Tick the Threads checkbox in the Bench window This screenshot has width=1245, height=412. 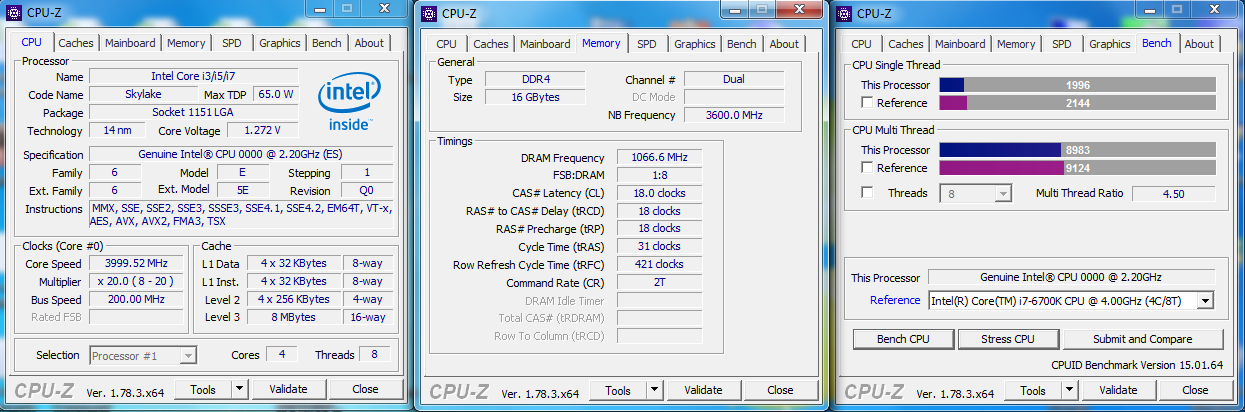(x=867, y=193)
